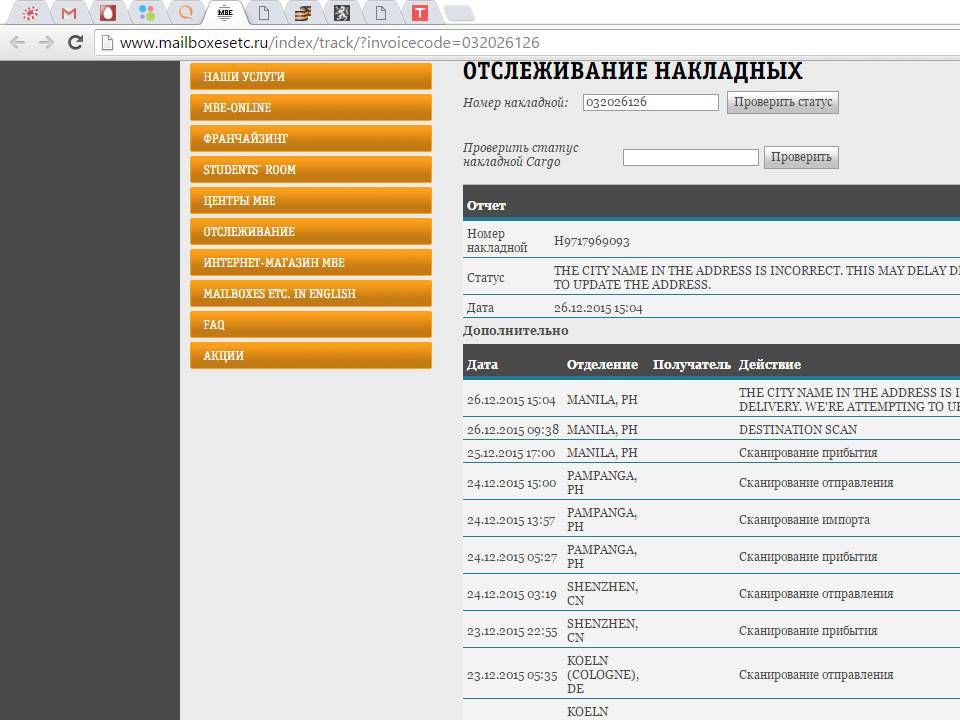Click Сканирование импорта action text
Screen dimensions: 960x720
[x=804, y=520]
